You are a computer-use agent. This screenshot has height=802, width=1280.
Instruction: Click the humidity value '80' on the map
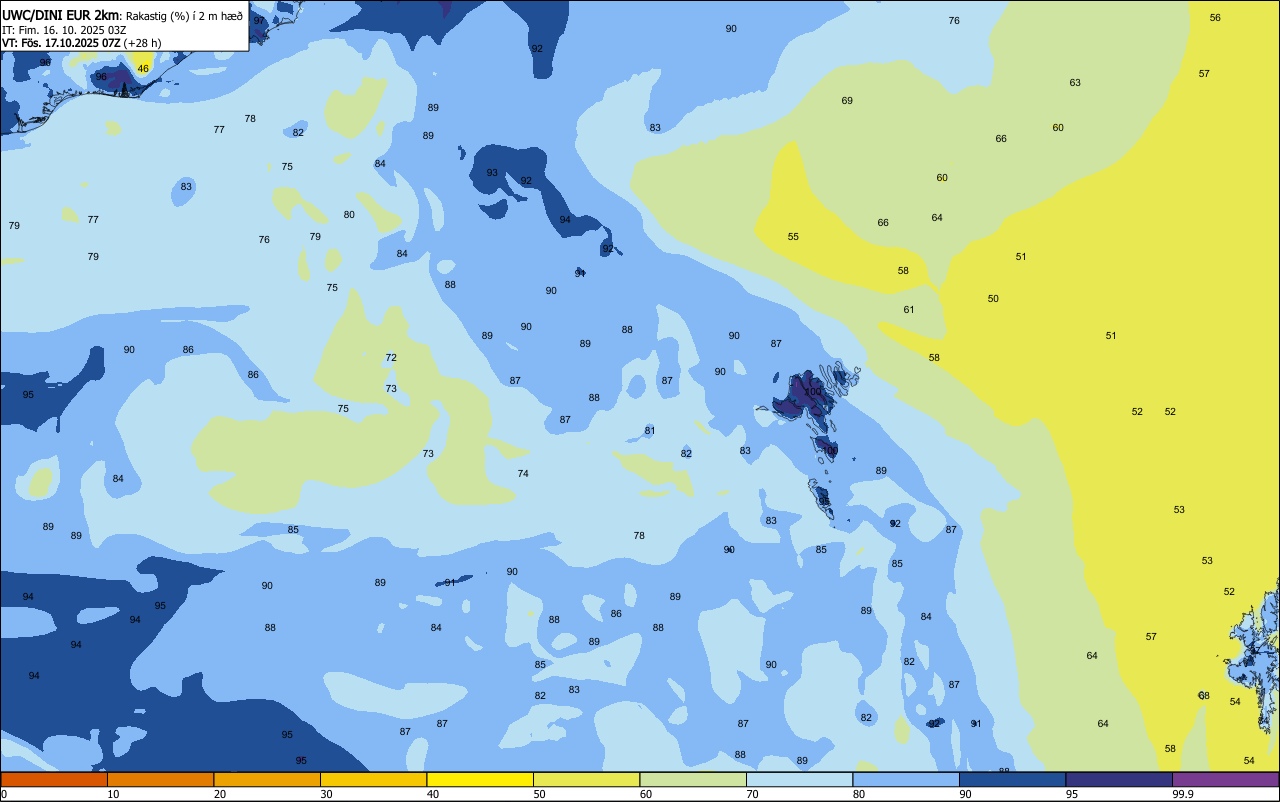(x=349, y=215)
